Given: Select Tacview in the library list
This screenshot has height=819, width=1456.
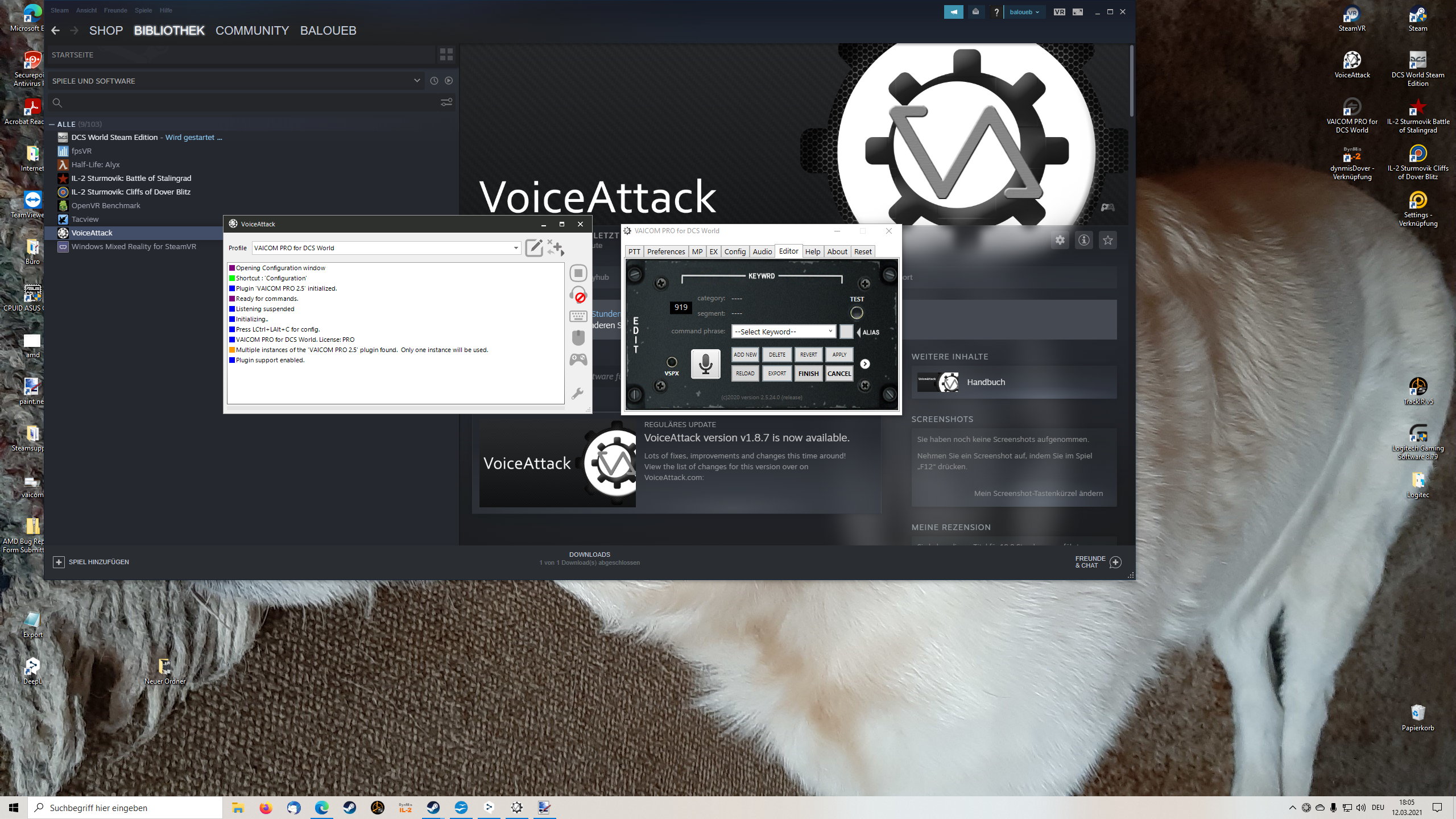Looking at the screenshot, I should pyautogui.click(x=85, y=220).
